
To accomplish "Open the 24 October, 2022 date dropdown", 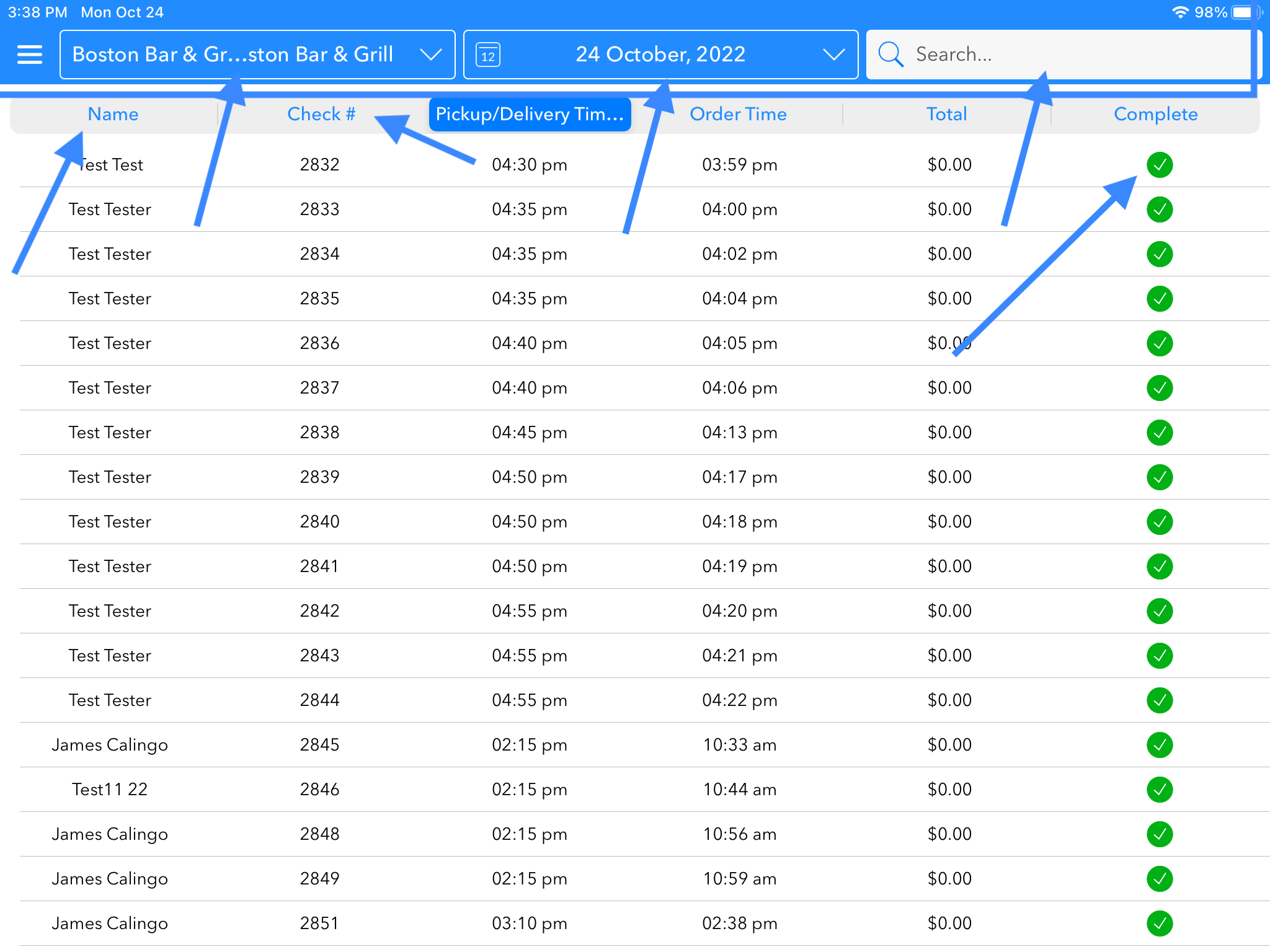I will [x=660, y=55].
